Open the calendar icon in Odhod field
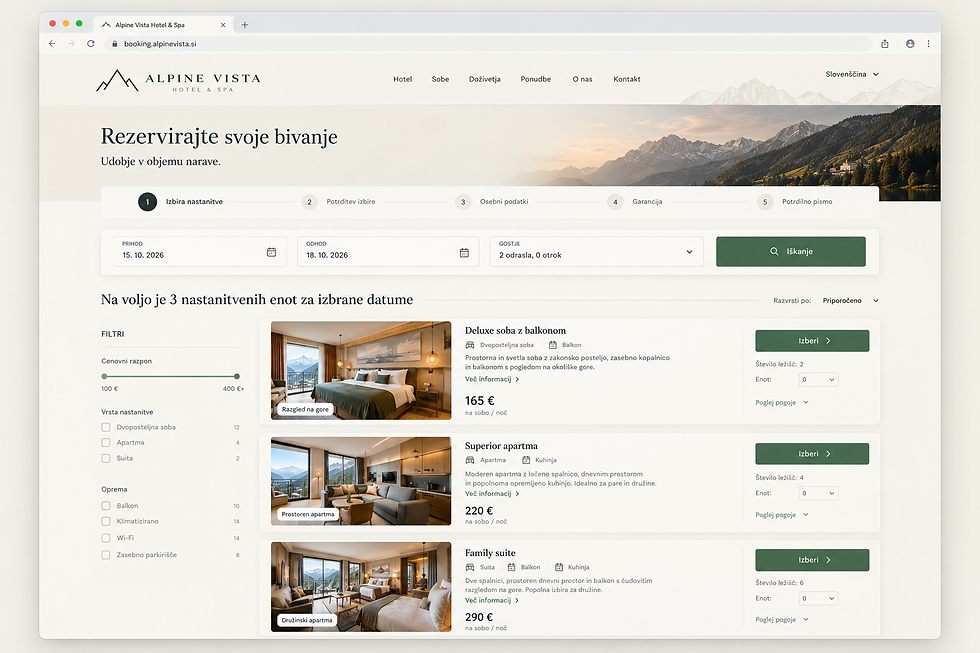980x653 pixels. pos(464,252)
